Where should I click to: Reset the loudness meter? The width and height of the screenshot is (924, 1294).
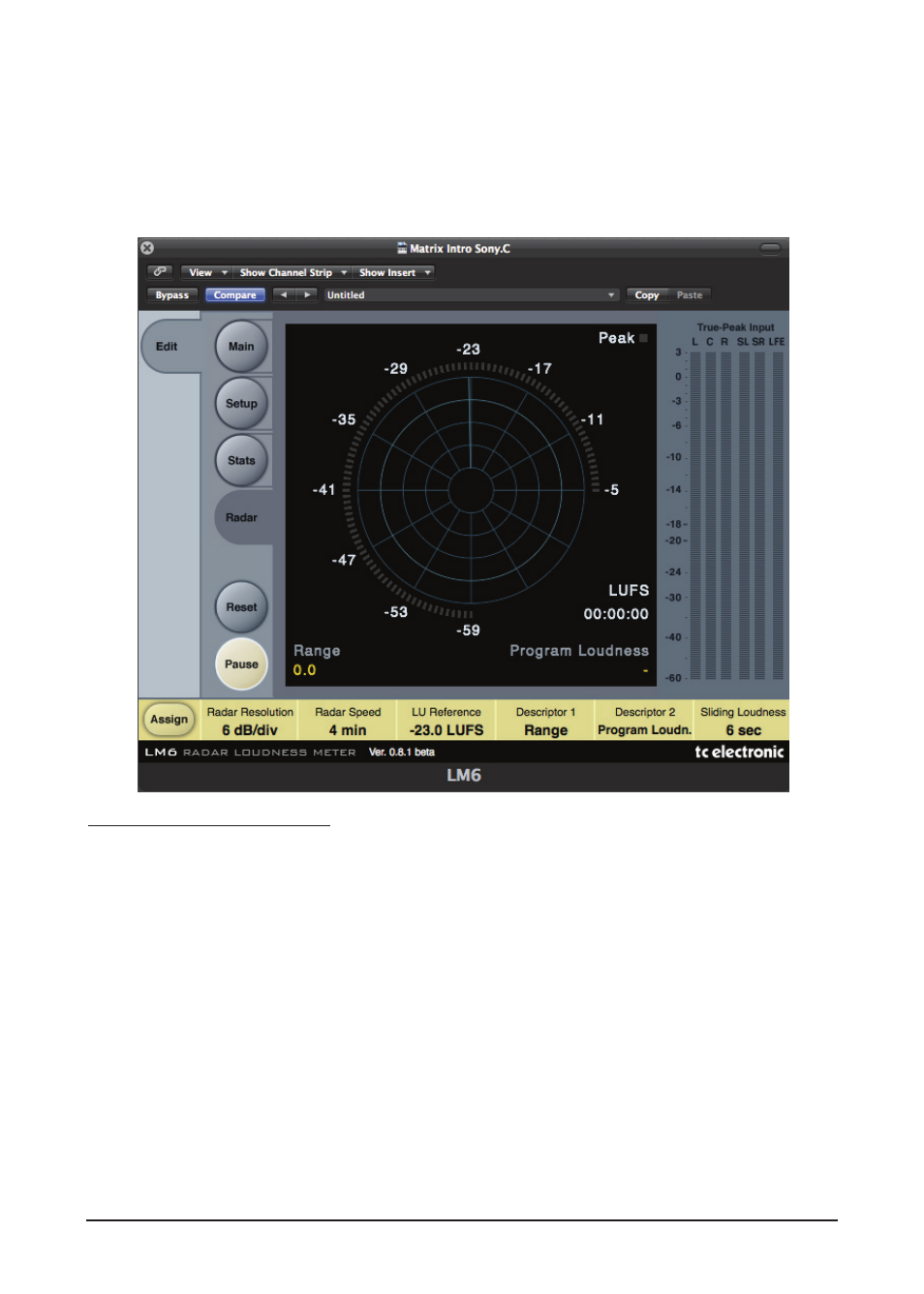click(x=241, y=607)
